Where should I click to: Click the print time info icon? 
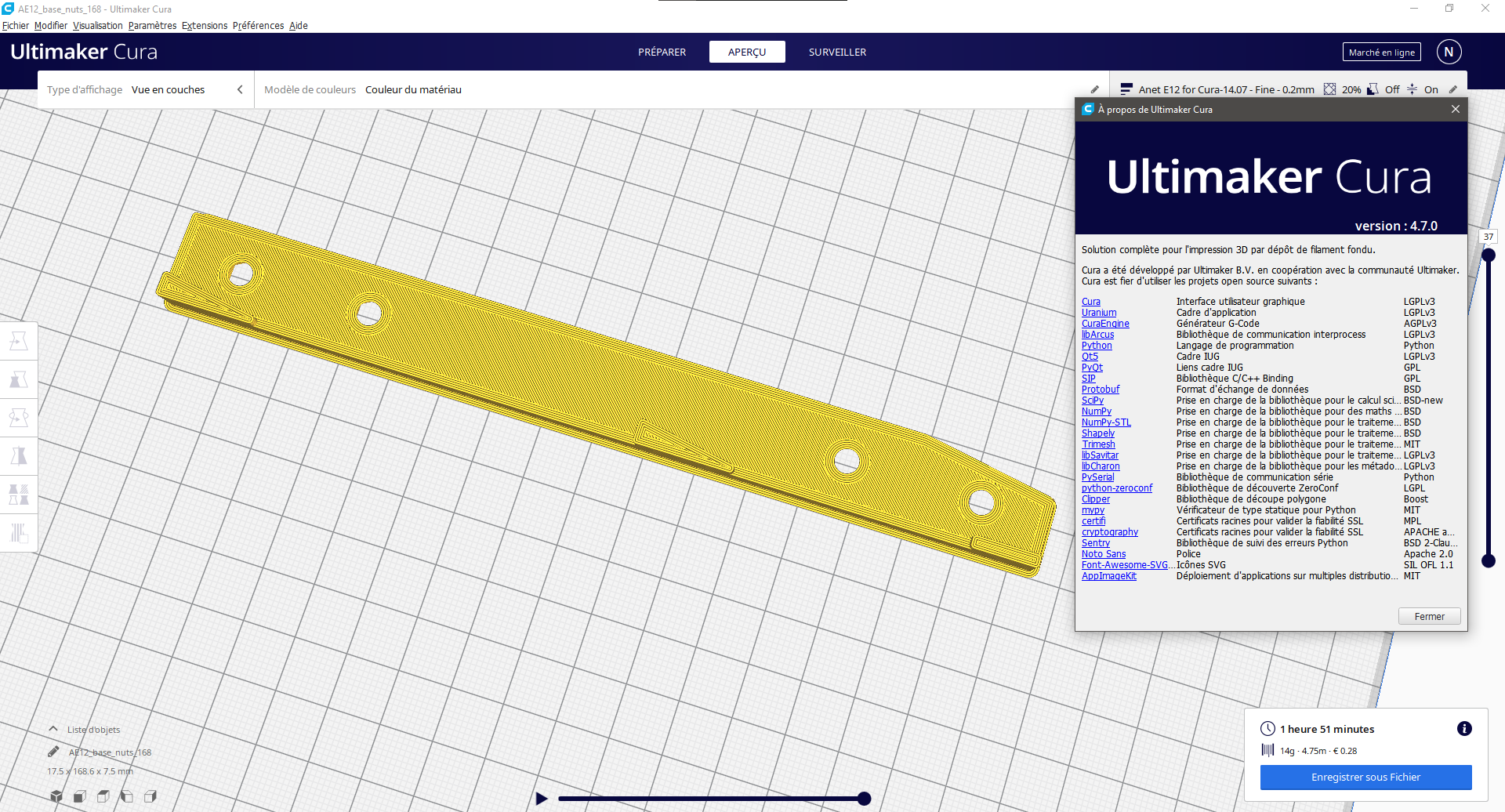tap(1463, 729)
